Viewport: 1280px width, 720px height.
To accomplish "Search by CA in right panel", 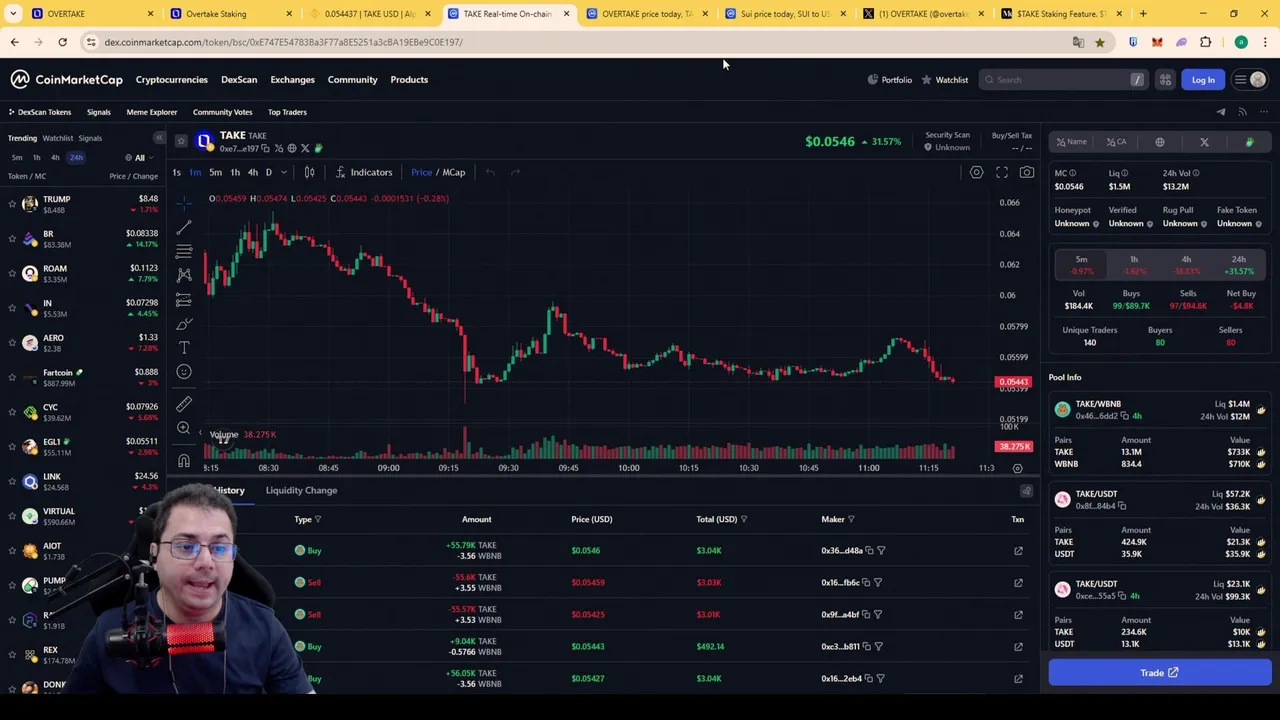I will (1116, 142).
